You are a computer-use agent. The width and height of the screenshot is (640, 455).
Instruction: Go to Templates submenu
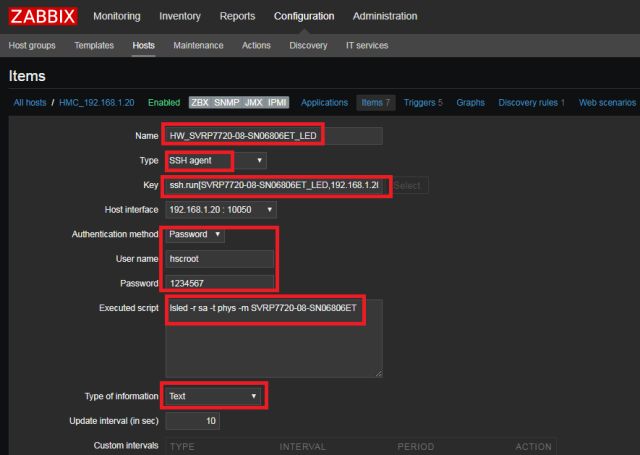point(94,45)
